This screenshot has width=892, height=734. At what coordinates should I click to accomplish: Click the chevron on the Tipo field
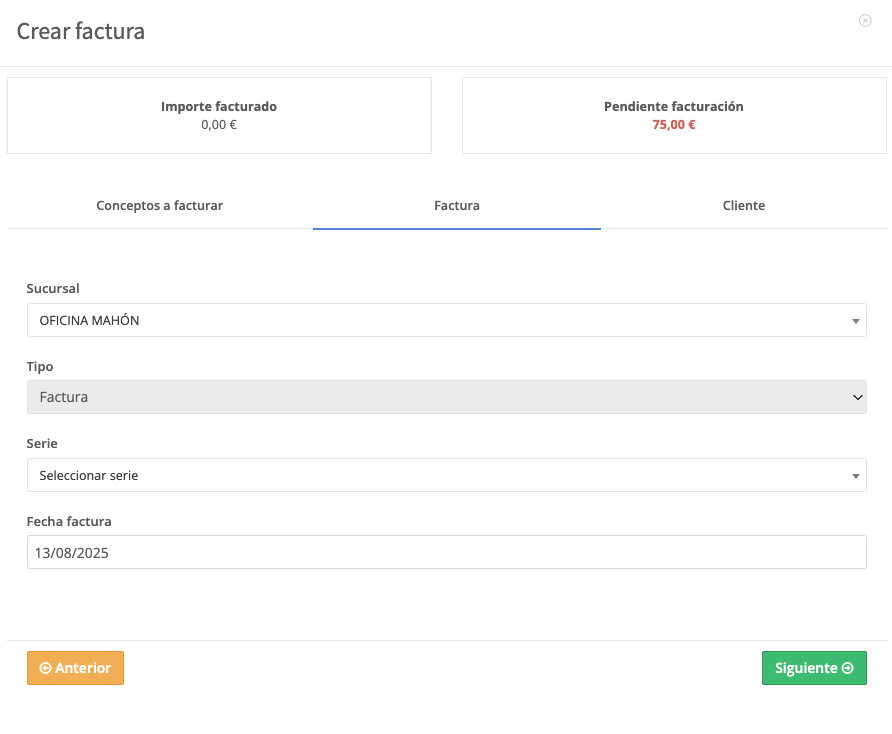857,397
